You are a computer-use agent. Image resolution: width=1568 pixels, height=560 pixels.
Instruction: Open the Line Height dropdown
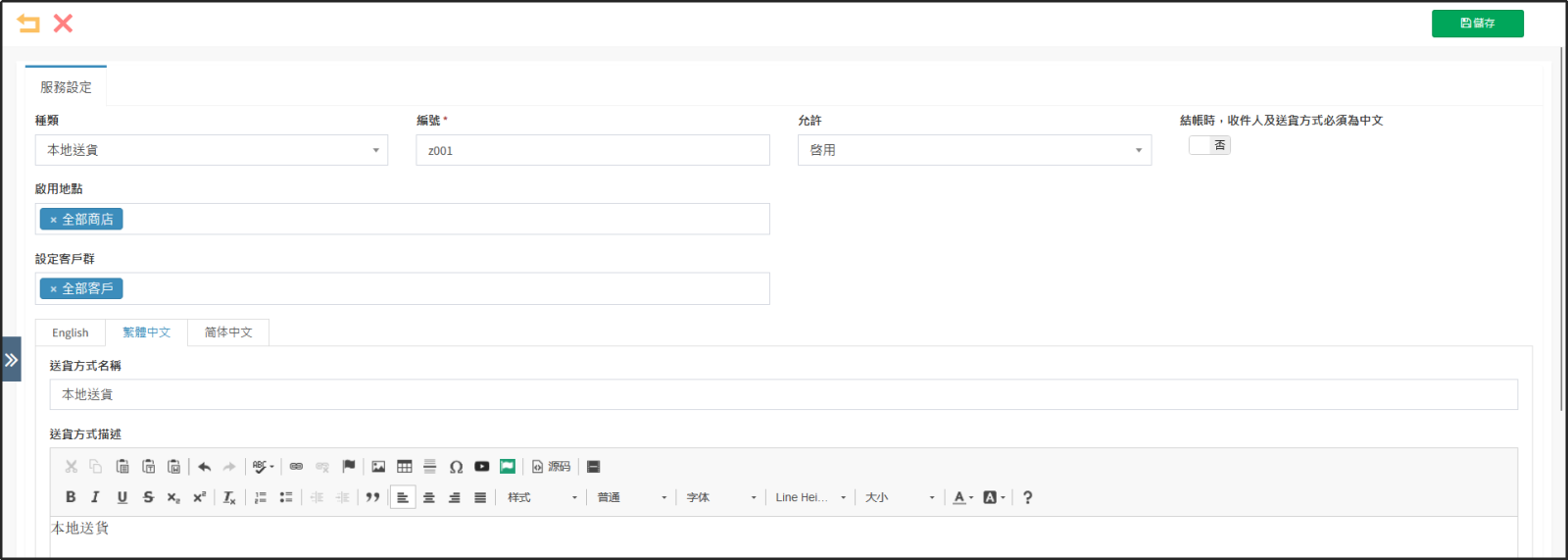click(810, 497)
